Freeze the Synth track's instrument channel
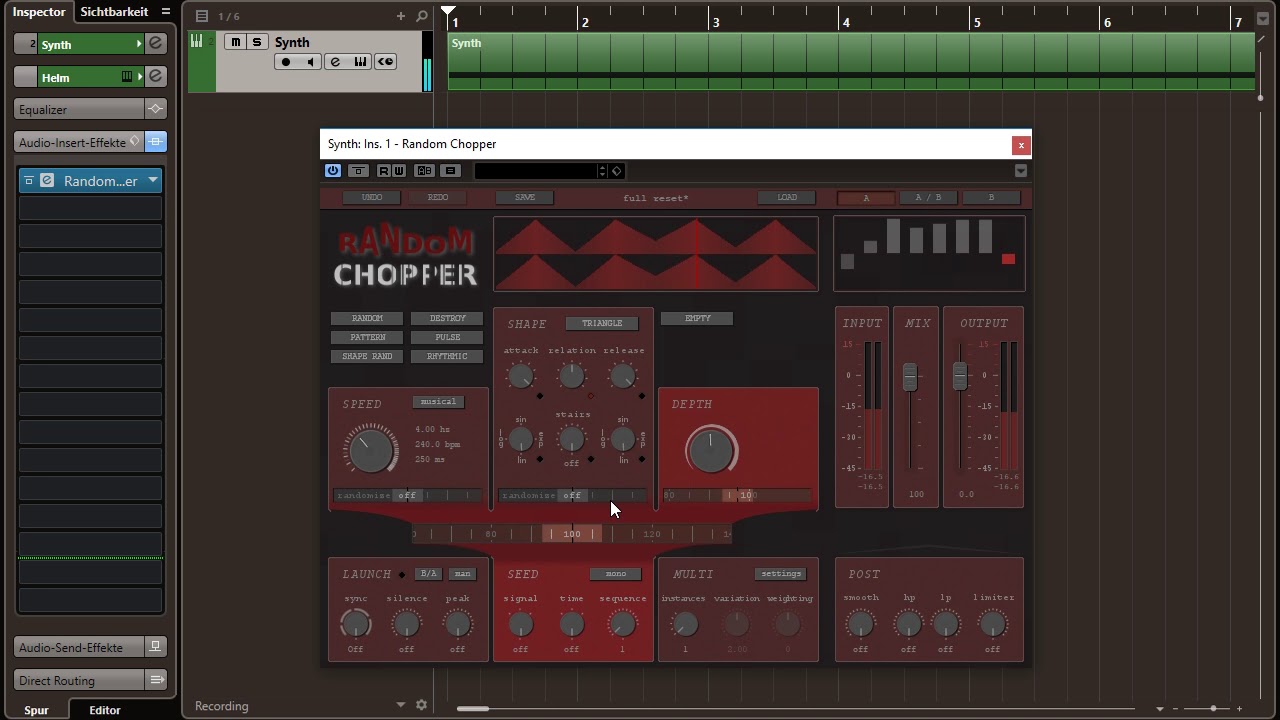Image resolution: width=1280 pixels, height=720 pixels. (385, 62)
